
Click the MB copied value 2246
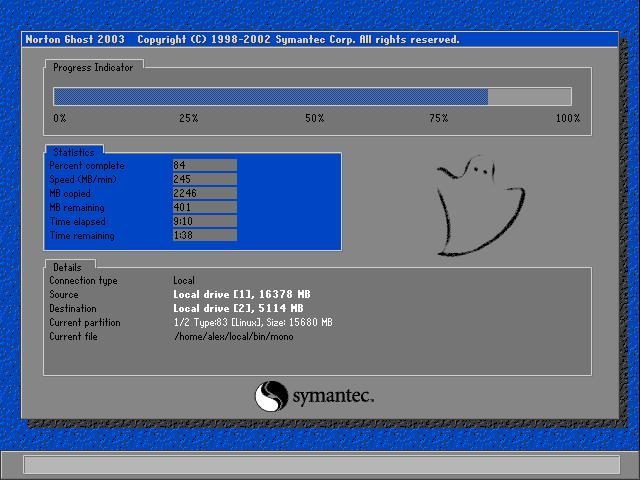[204, 193]
